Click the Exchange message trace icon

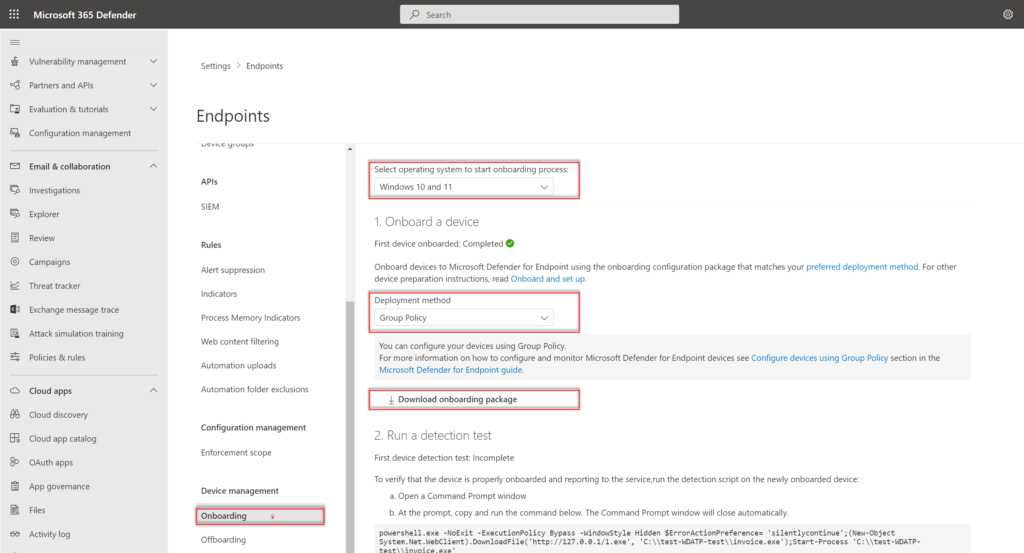(x=15, y=309)
